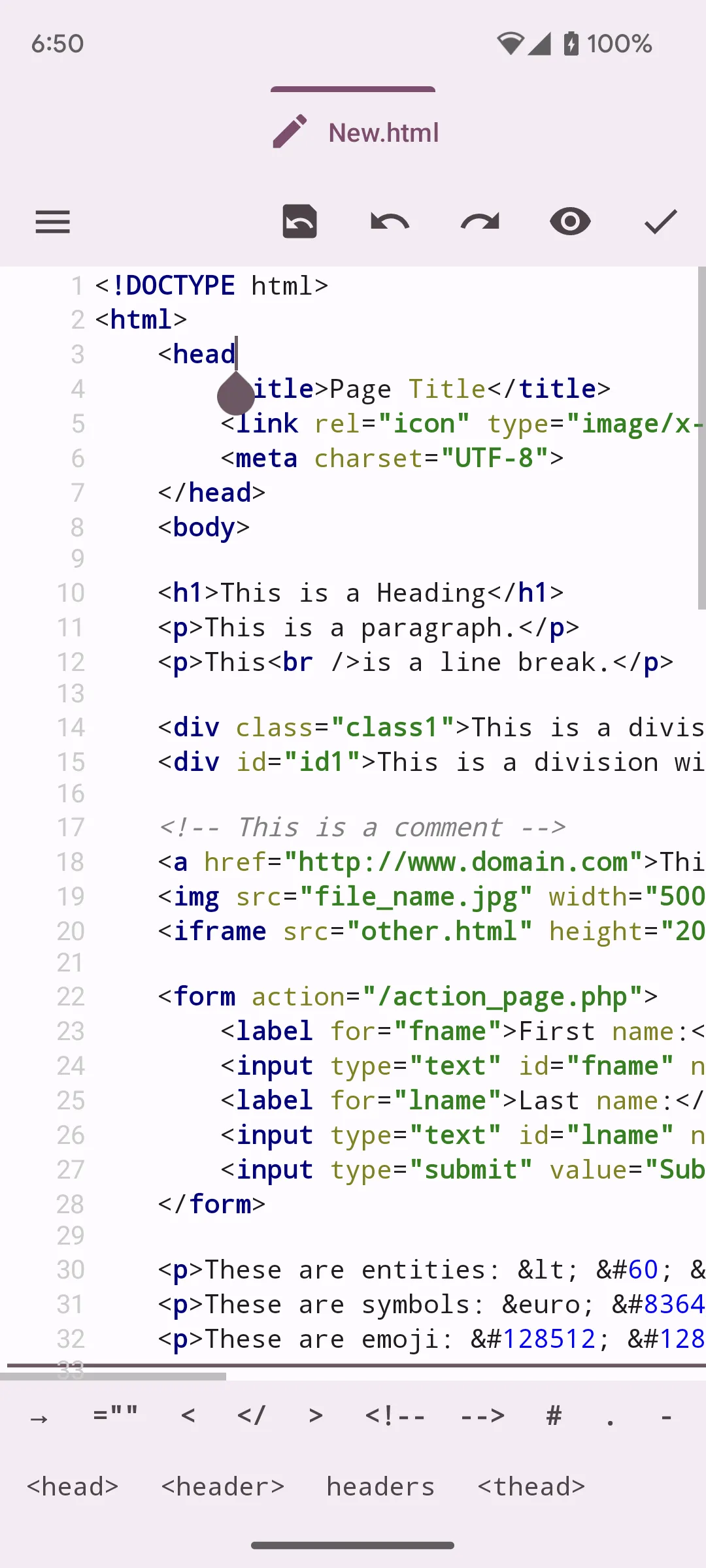The width and height of the screenshot is (706, 1568).
Task: Insert the > symbol
Action: coord(316,1416)
